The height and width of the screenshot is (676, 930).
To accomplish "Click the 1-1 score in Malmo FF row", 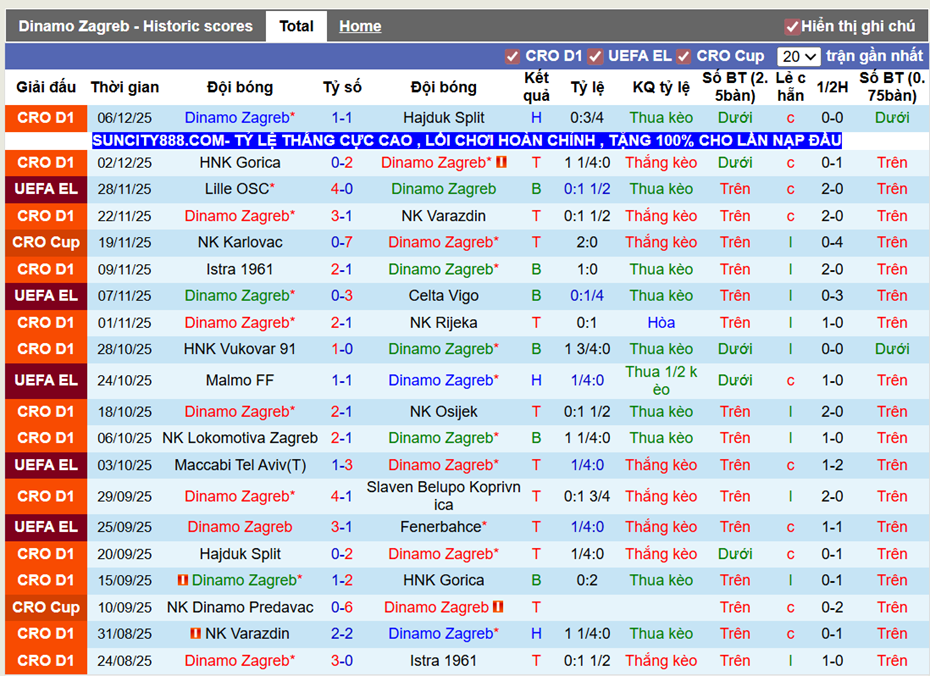I will [342, 381].
